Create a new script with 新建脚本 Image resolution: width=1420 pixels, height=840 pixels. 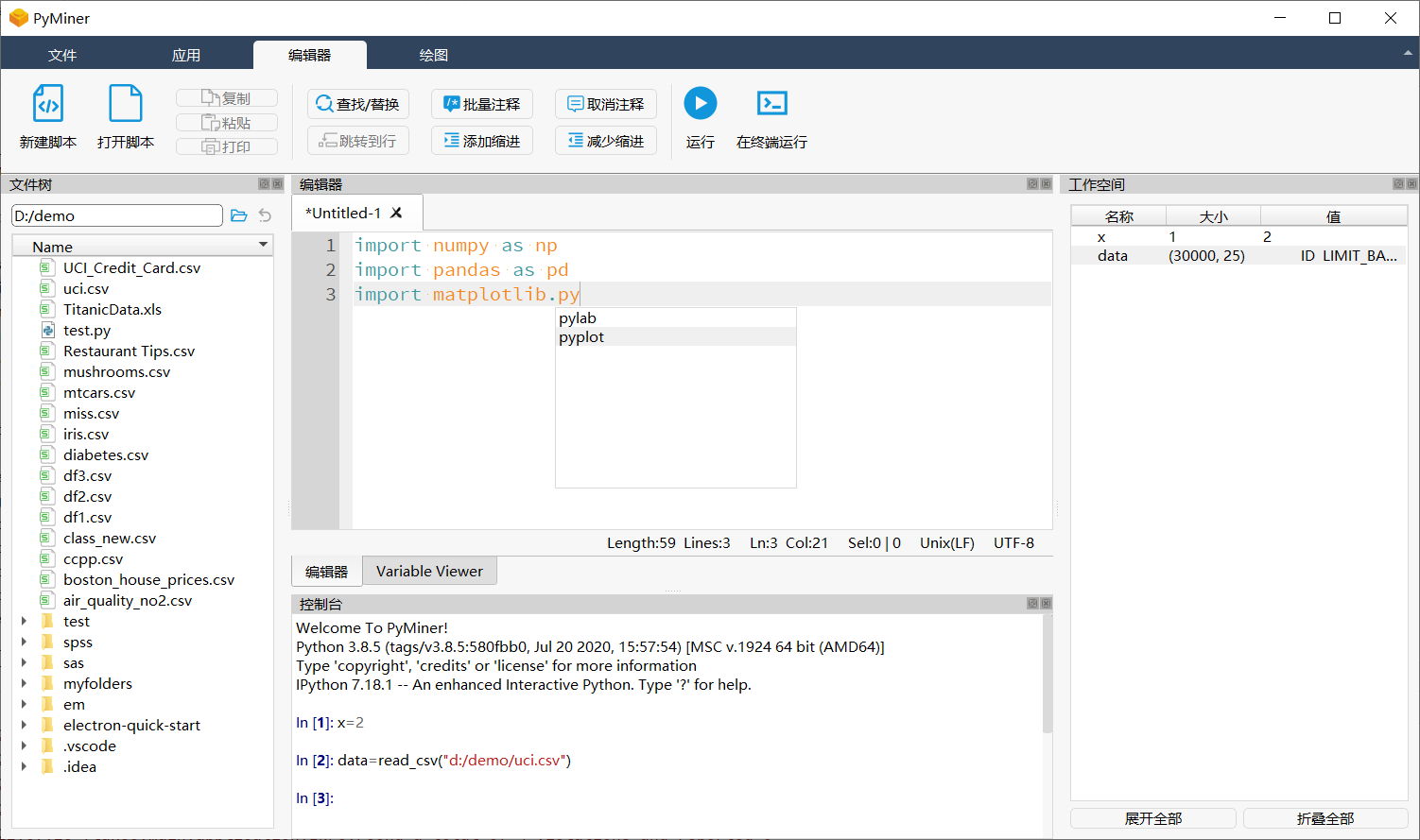tap(48, 116)
